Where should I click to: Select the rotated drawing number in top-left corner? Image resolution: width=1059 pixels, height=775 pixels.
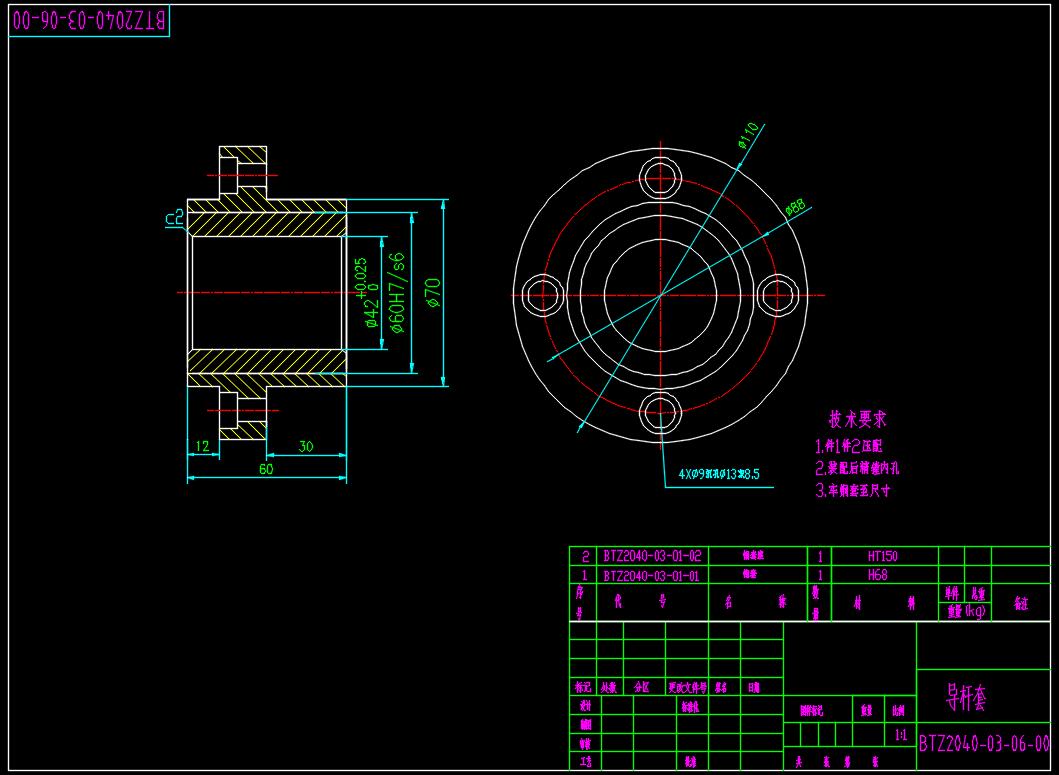[x=89, y=21]
